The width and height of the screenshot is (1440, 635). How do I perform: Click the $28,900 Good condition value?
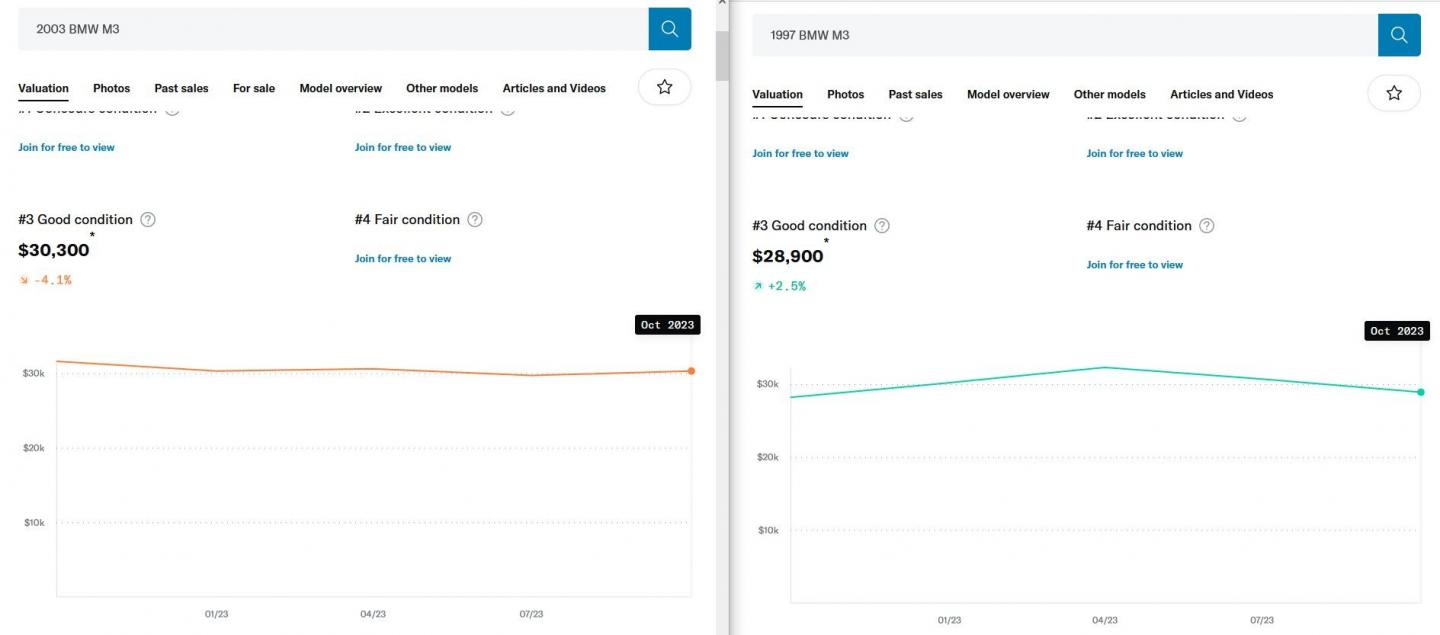788,256
